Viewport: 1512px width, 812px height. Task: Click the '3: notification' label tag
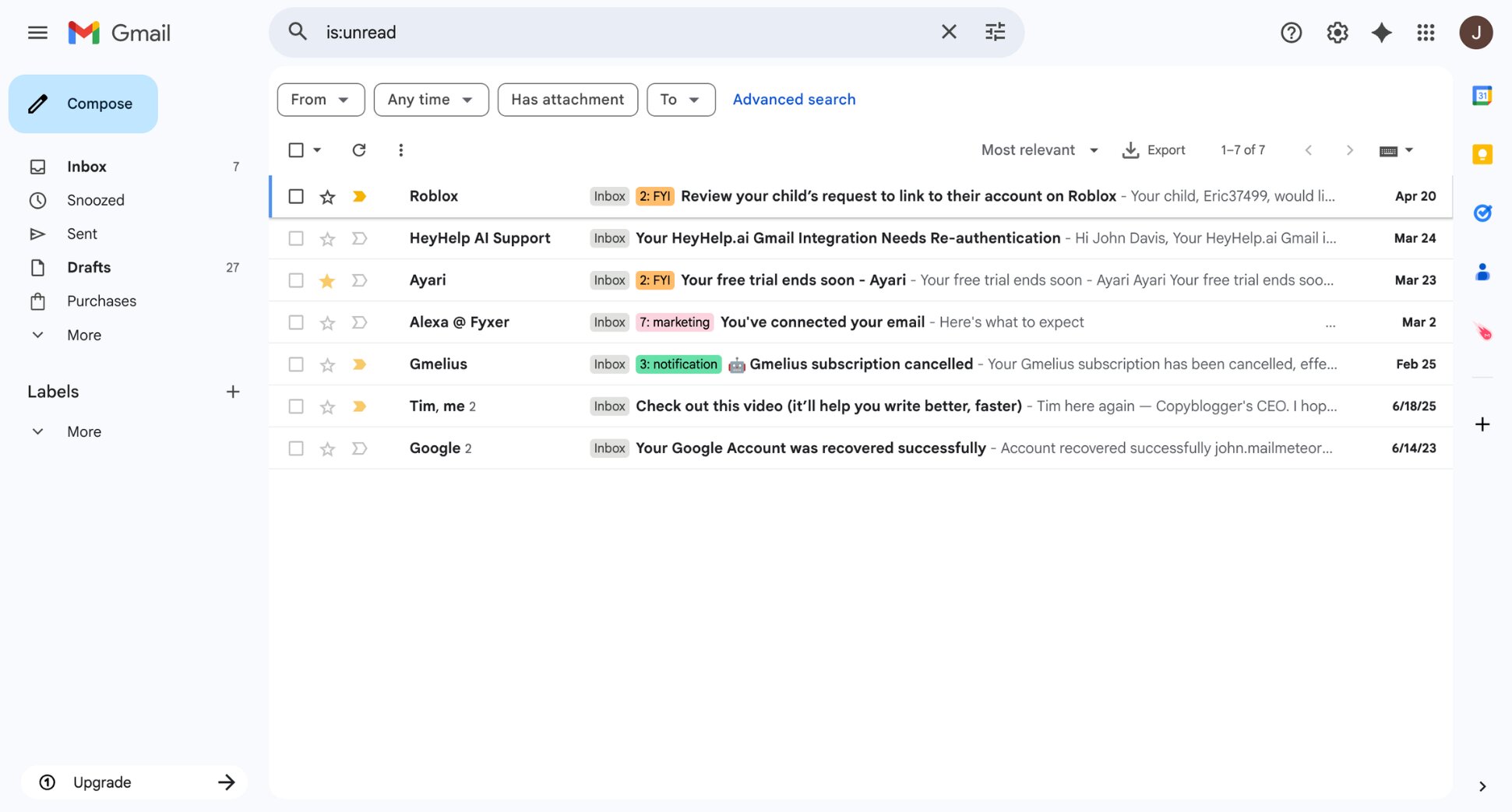(x=678, y=364)
